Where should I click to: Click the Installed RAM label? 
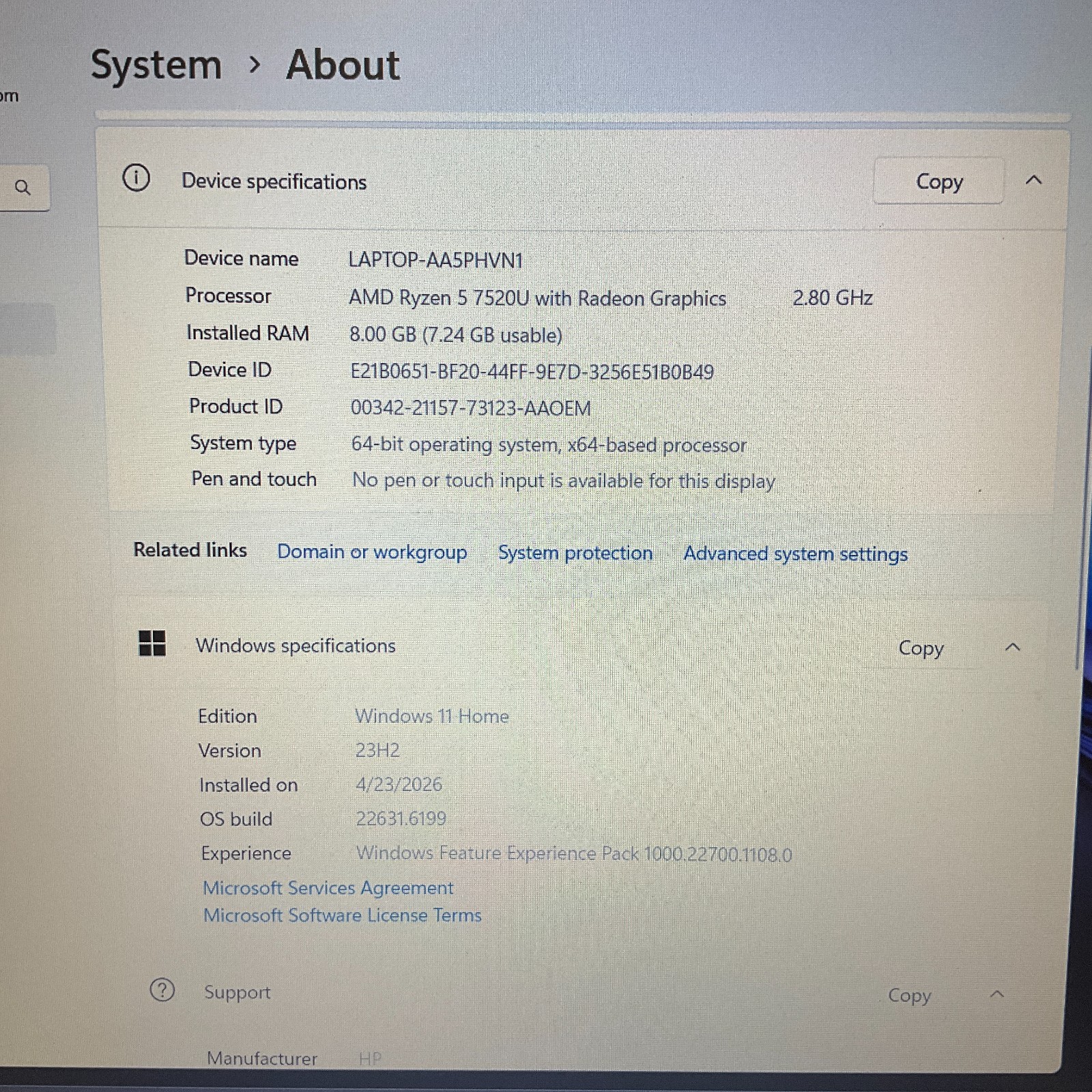248,332
